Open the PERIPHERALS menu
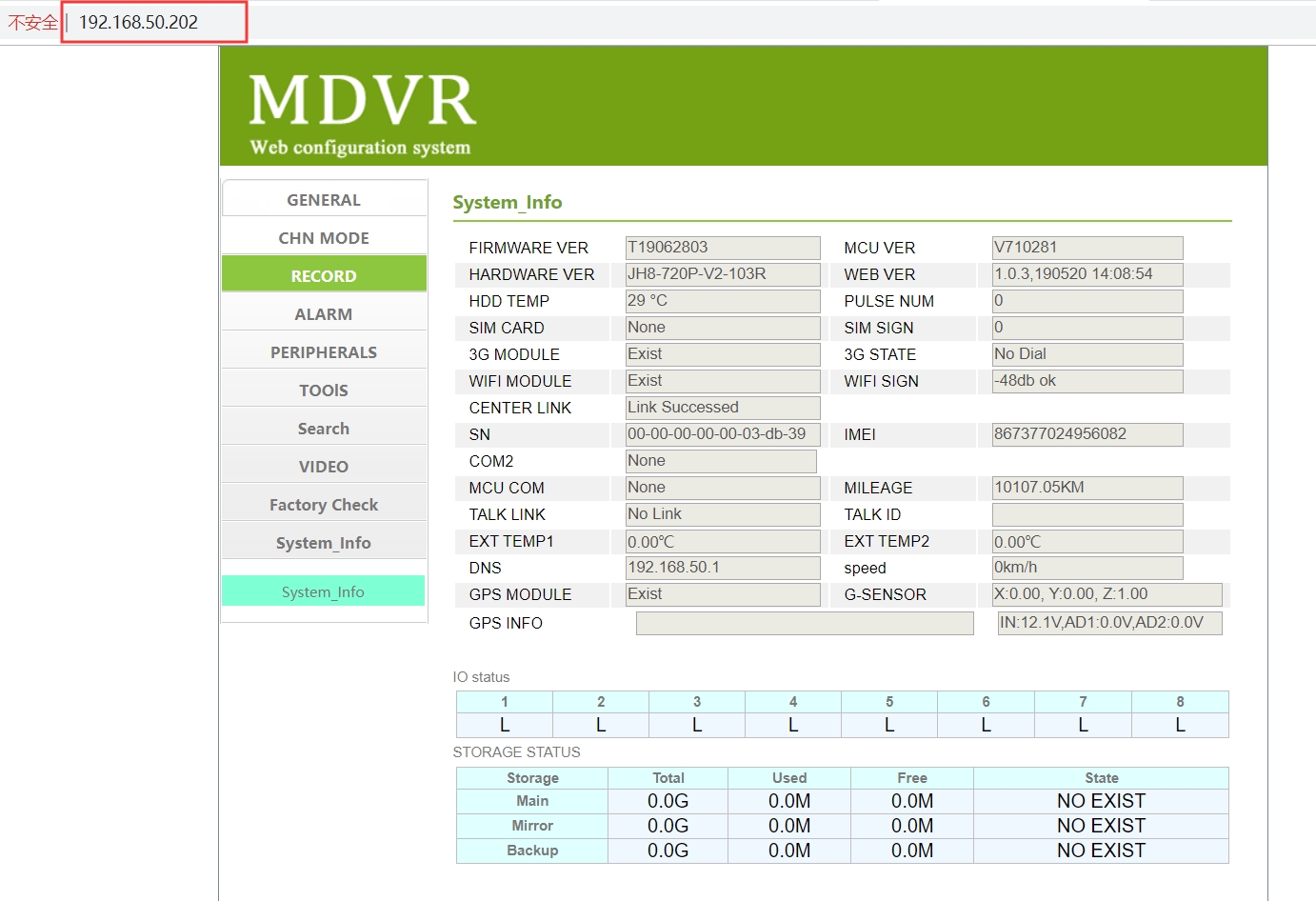The height and width of the screenshot is (901, 1316). coord(324,351)
